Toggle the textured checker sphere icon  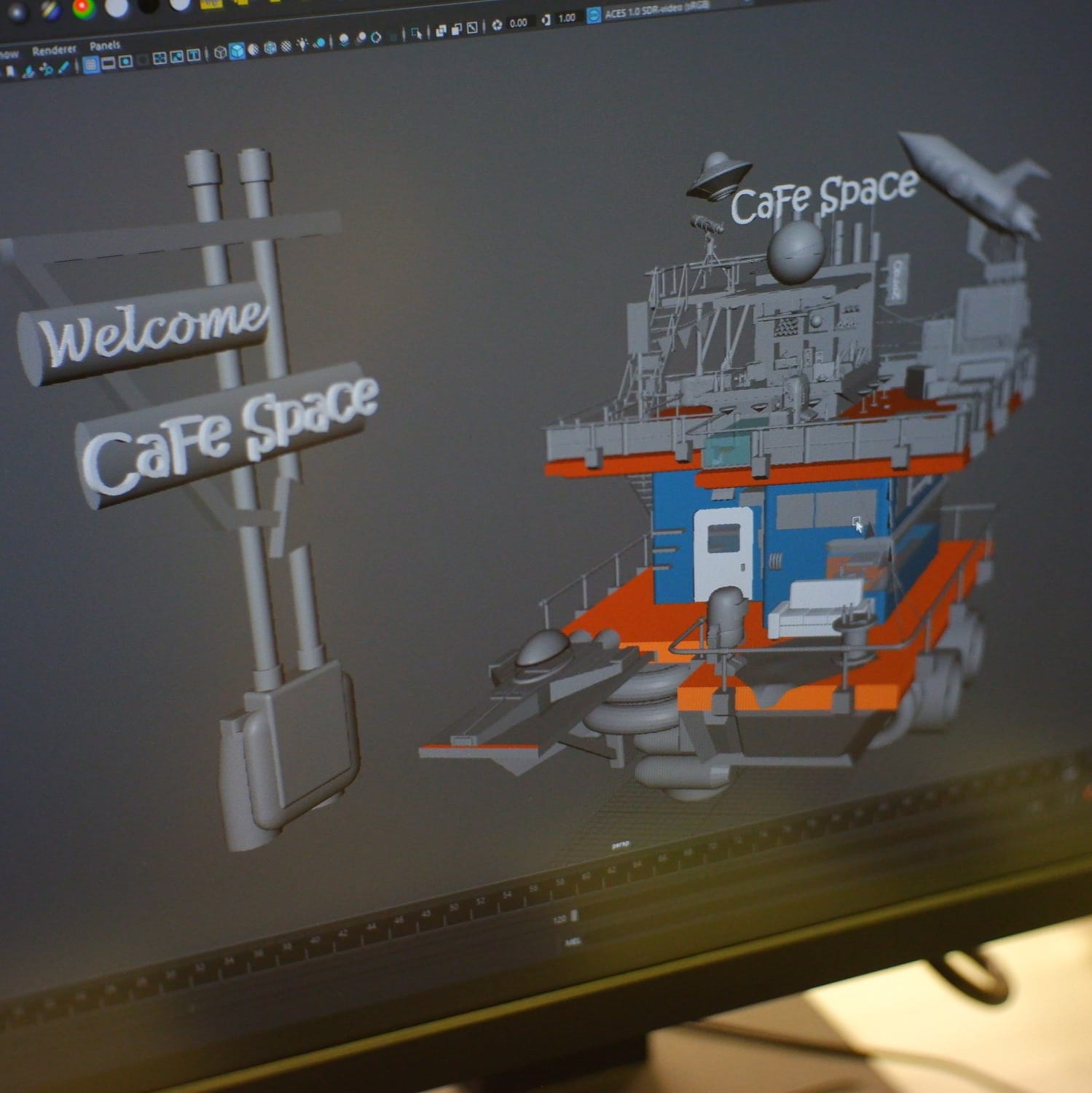click(286, 46)
